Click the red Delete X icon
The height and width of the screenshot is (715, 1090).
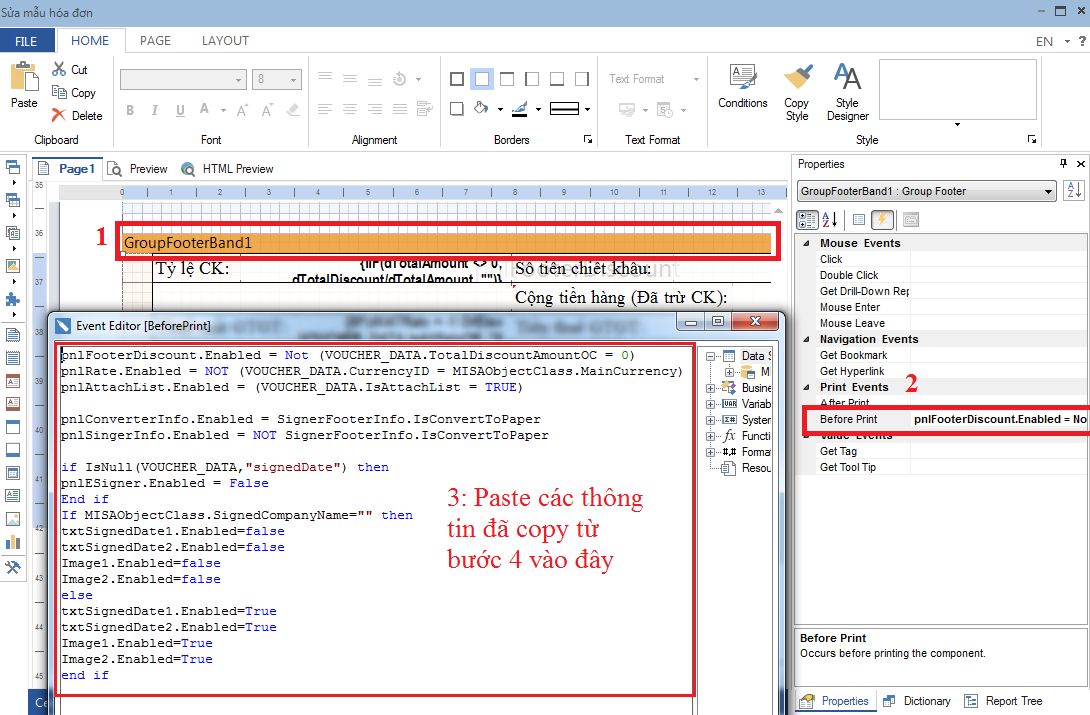59,115
